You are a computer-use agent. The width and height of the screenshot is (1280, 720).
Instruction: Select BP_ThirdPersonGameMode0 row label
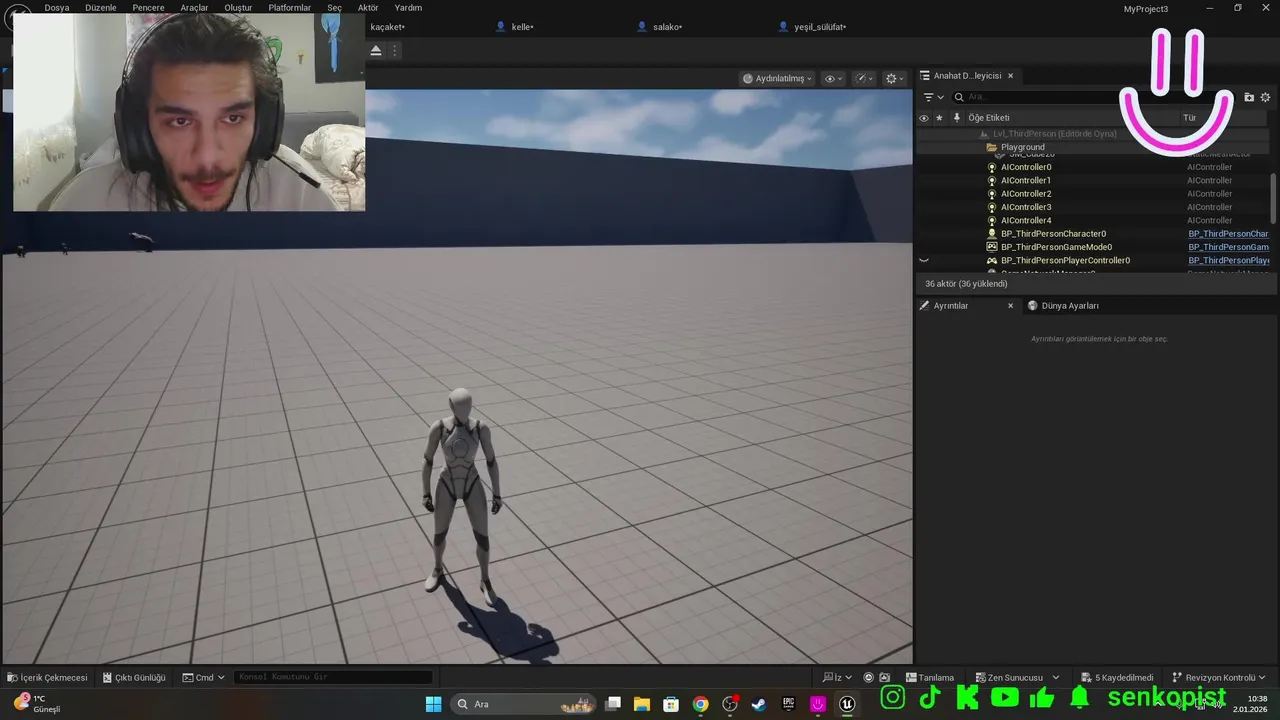tap(1056, 247)
